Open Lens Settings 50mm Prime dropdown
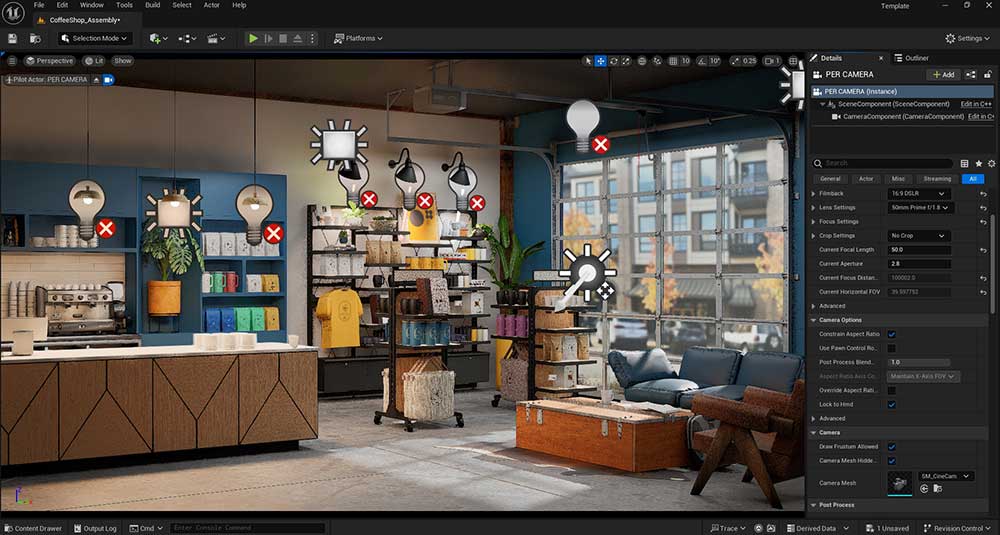This screenshot has width=1000, height=535. 920,207
